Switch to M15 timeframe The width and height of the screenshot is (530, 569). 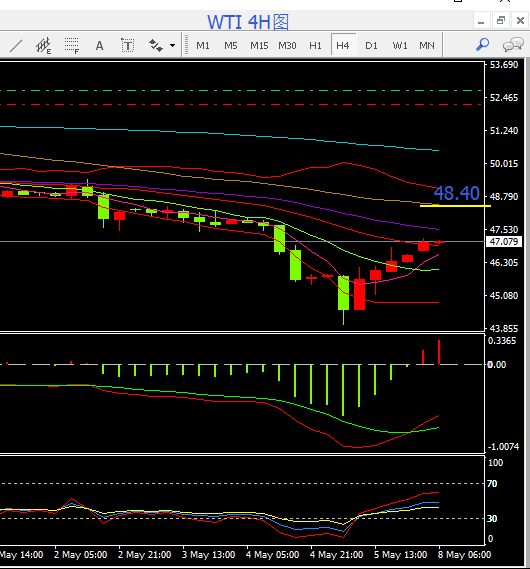259,46
